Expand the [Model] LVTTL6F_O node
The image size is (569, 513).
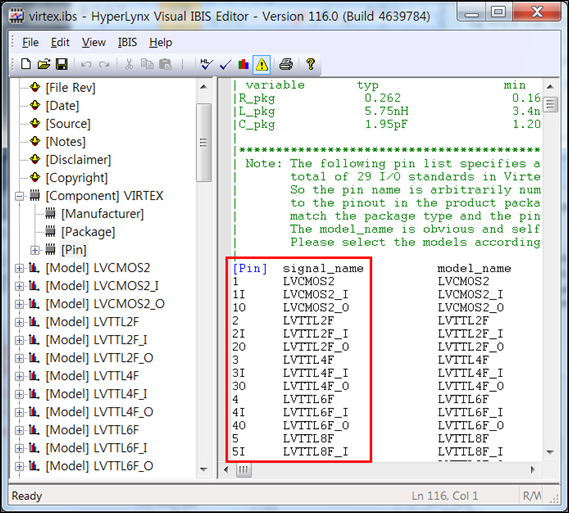coord(19,466)
